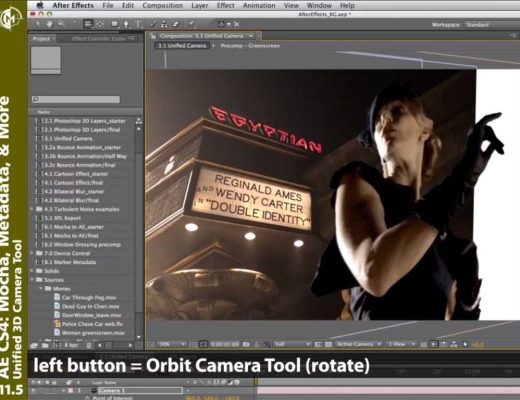Open the Show Channel icon in viewer
Viewport: 520px width, 400px height.
[x=267, y=344]
